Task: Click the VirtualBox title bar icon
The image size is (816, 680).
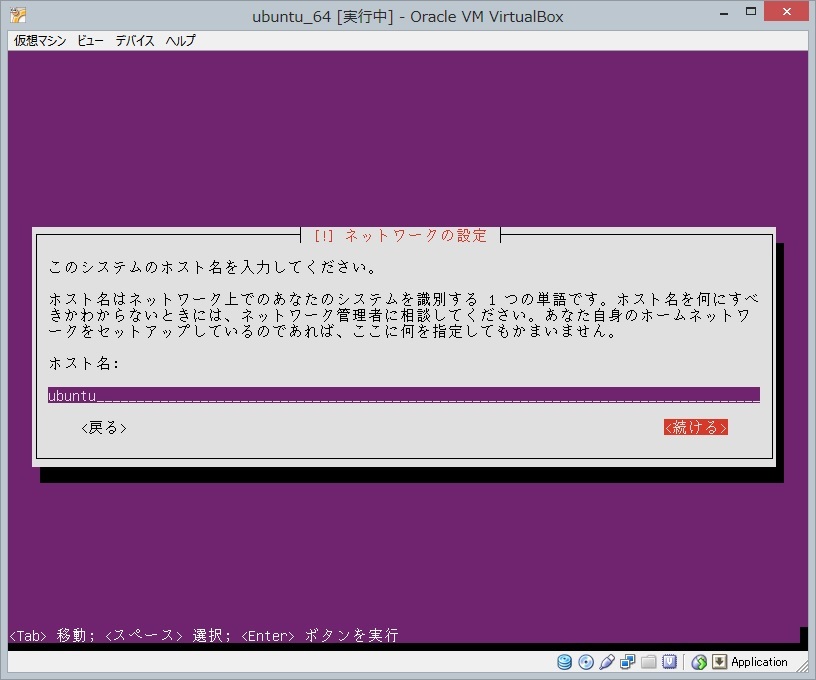Action: click(x=18, y=15)
